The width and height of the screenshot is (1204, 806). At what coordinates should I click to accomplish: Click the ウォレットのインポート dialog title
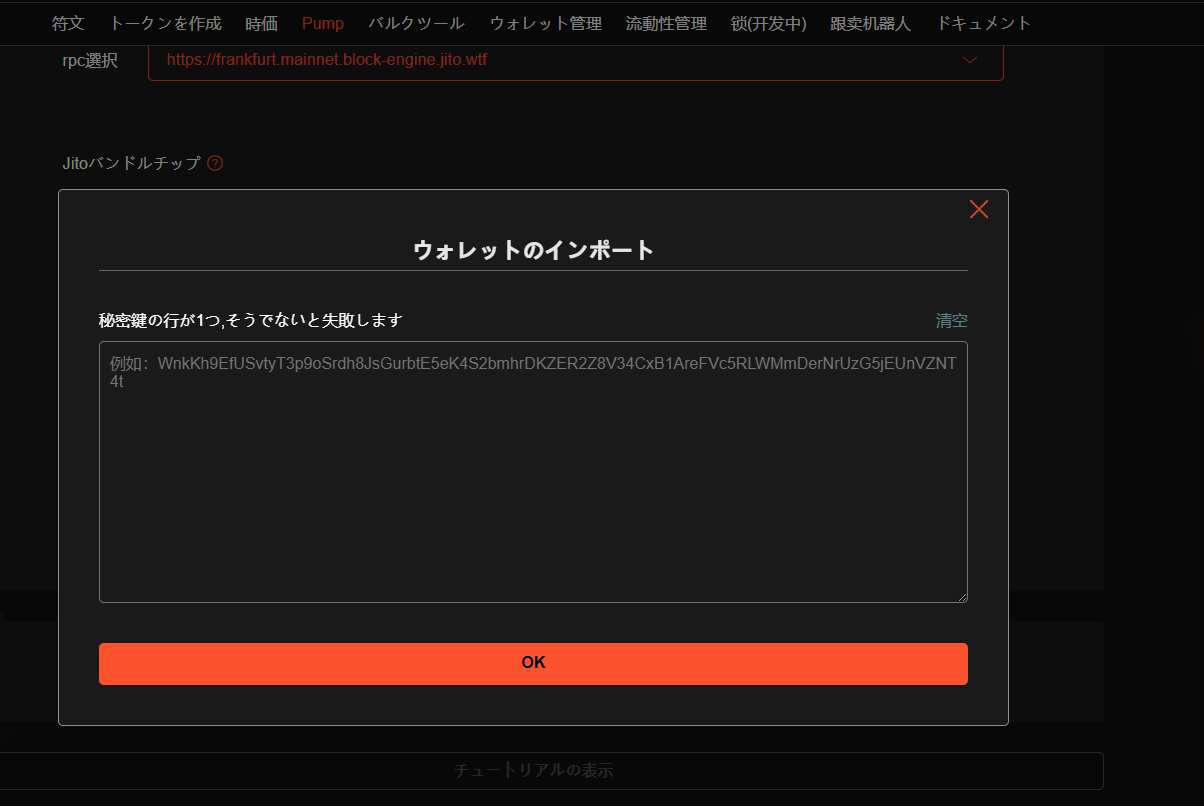533,250
